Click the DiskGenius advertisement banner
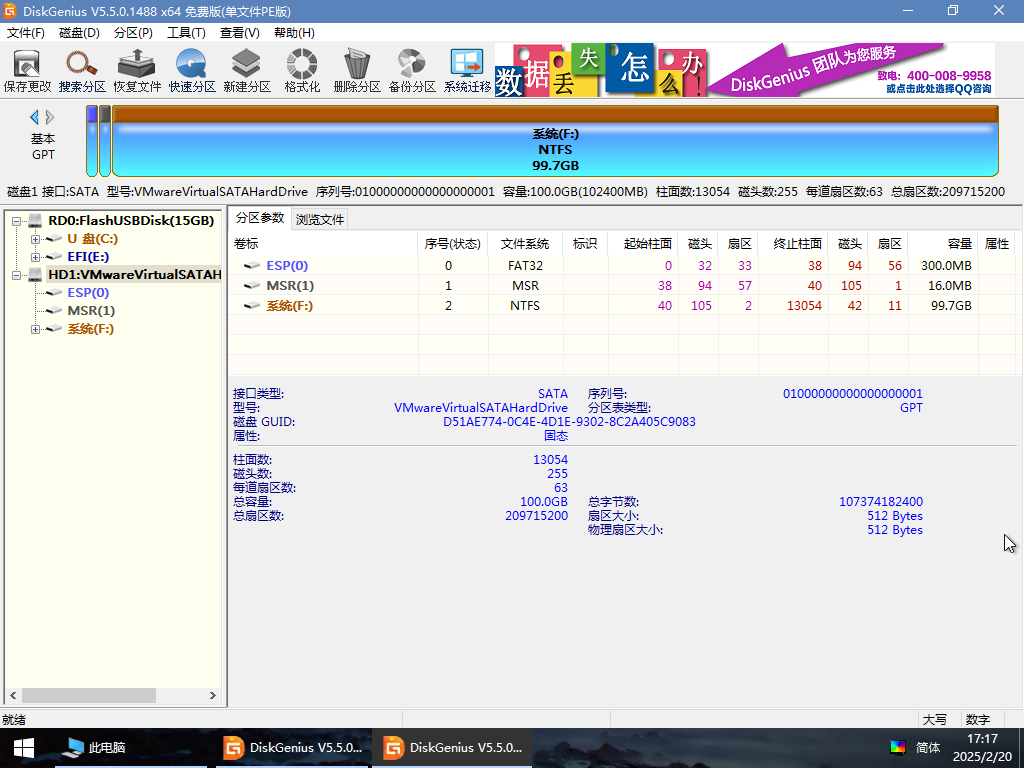1024x768 pixels. 744,71
